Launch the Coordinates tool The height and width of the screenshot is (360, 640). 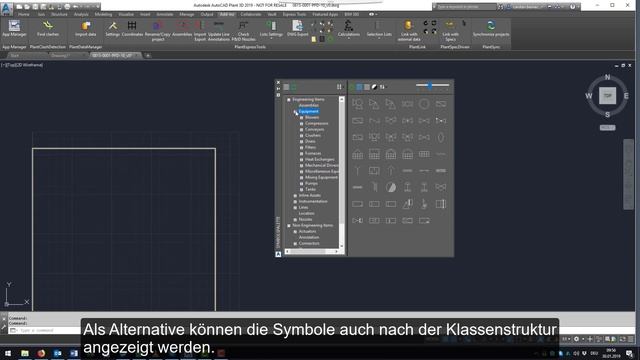[x=132, y=29]
